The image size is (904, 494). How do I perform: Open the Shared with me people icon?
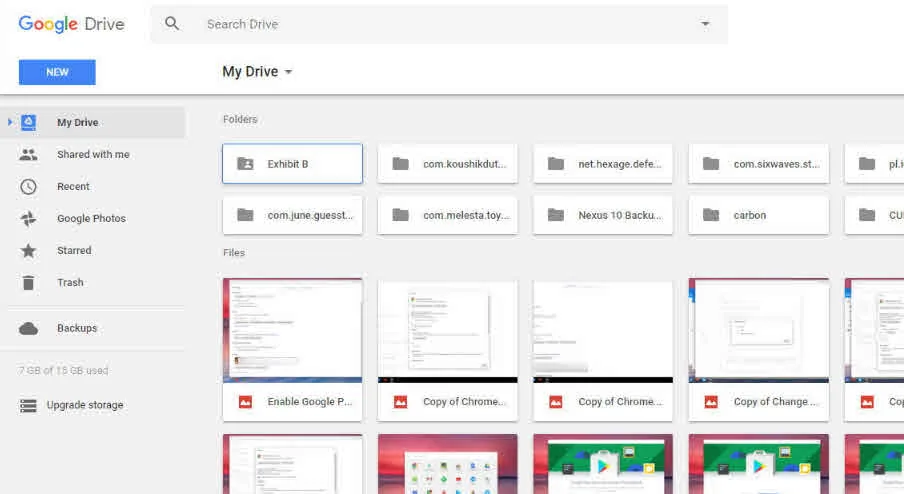[28, 154]
